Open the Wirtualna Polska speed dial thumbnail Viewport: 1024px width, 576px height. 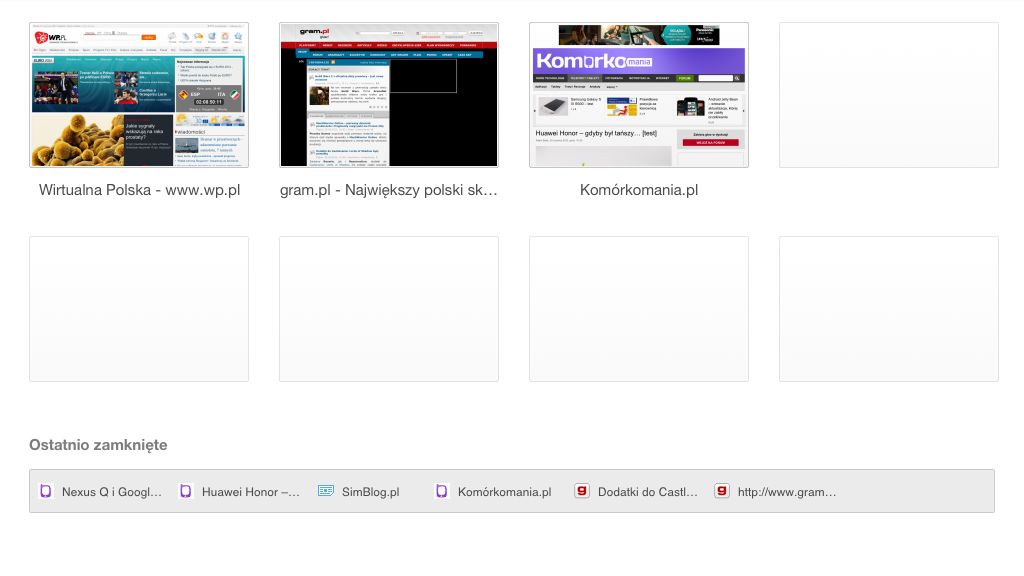[x=138, y=94]
